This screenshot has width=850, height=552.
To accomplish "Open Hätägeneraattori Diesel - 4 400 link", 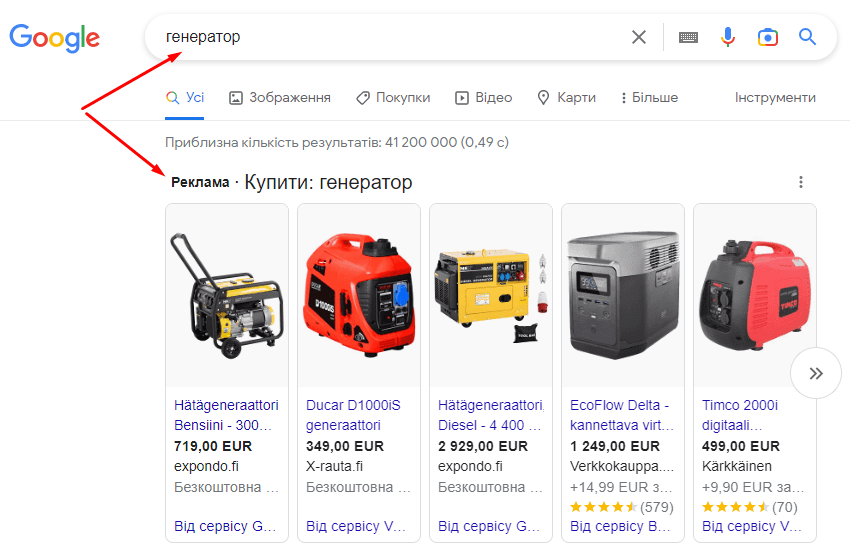I will [x=491, y=415].
